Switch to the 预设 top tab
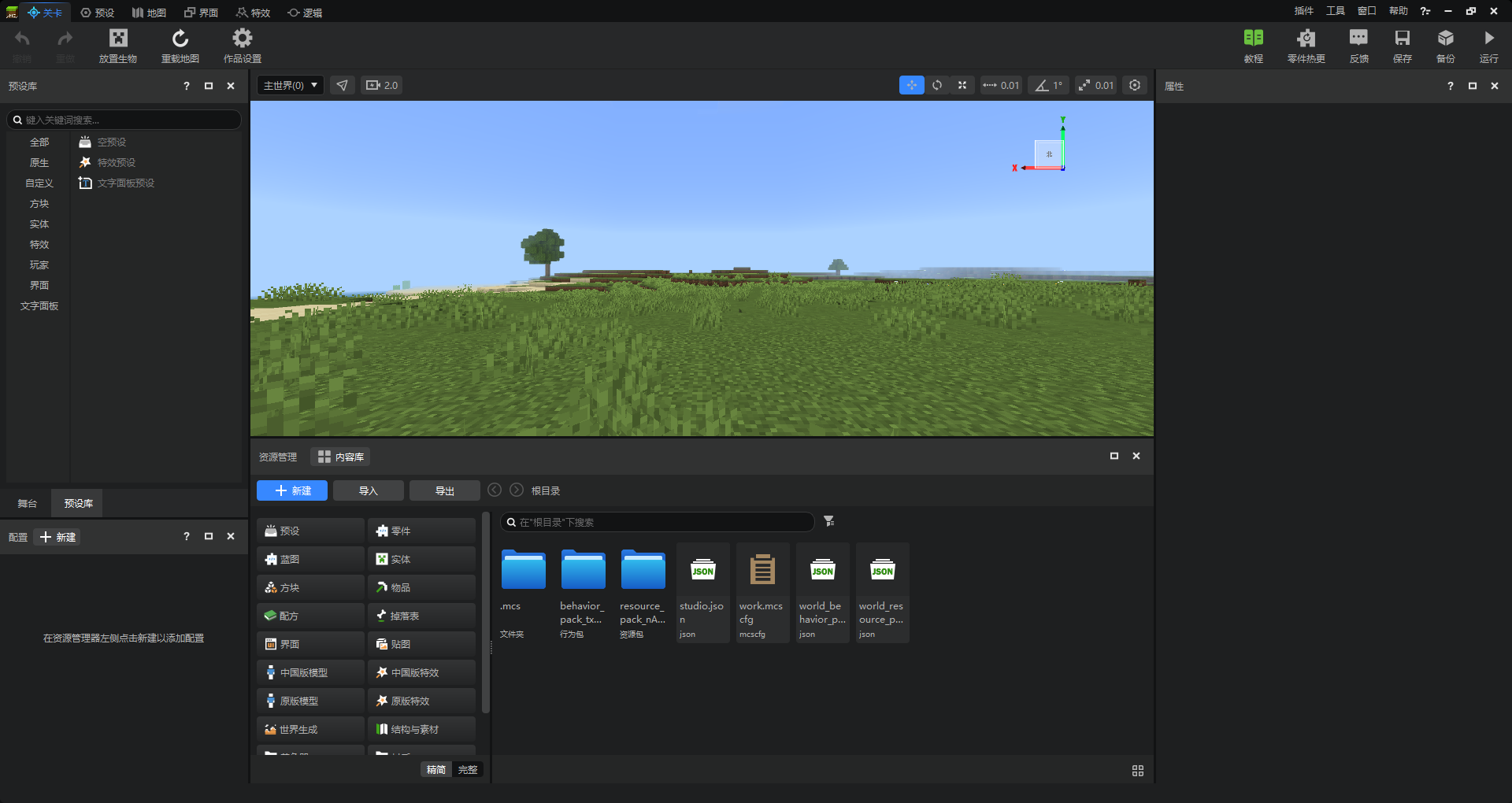 tap(98, 12)
